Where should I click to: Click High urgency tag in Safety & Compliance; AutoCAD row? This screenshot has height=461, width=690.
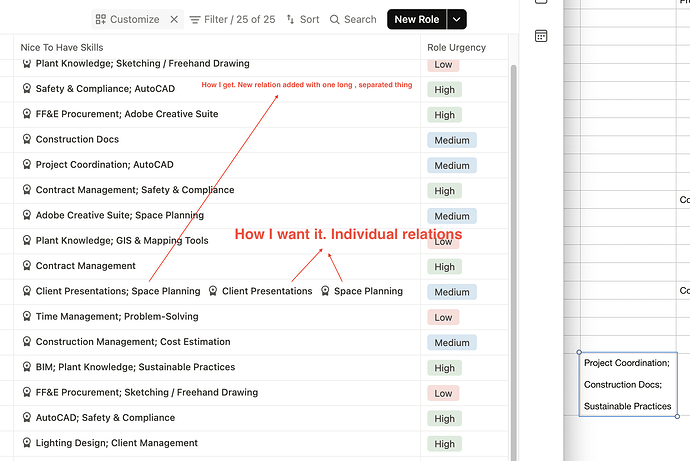[x=444, y=90]
